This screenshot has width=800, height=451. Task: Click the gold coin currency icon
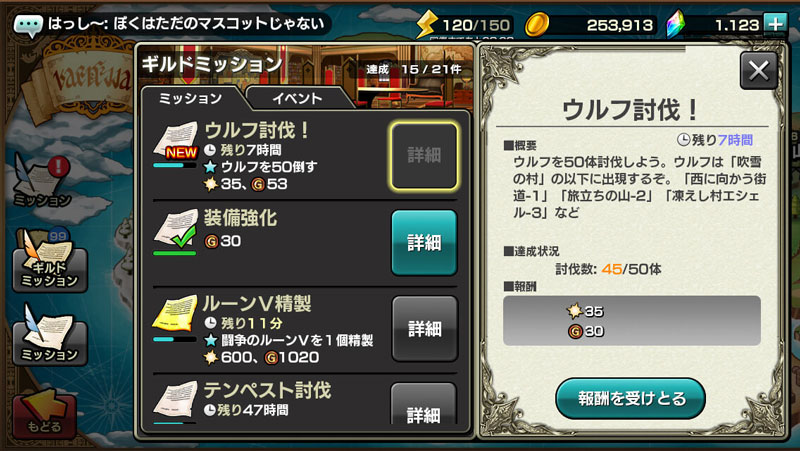537,24
